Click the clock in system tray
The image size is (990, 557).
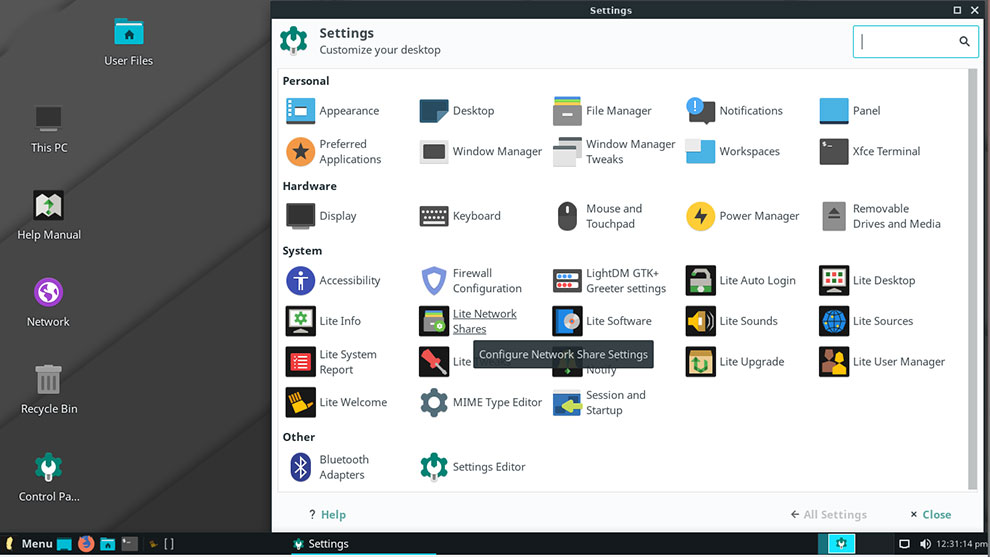pyautogui.click(x=962, y=544)
